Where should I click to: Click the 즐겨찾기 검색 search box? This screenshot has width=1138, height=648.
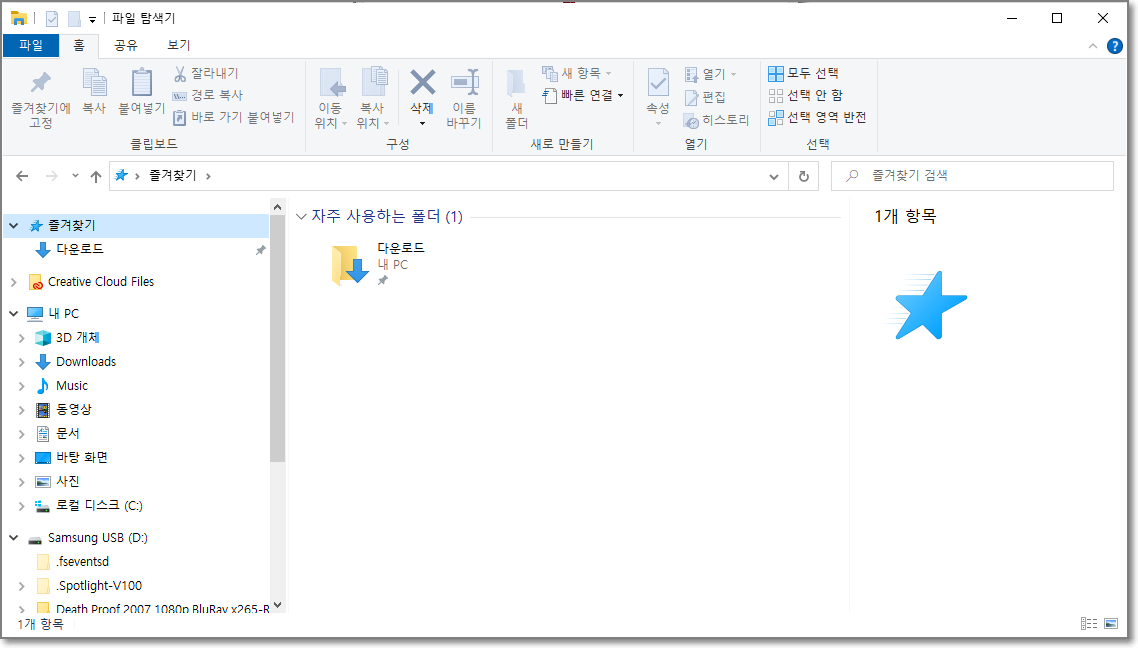click(972, 176)
